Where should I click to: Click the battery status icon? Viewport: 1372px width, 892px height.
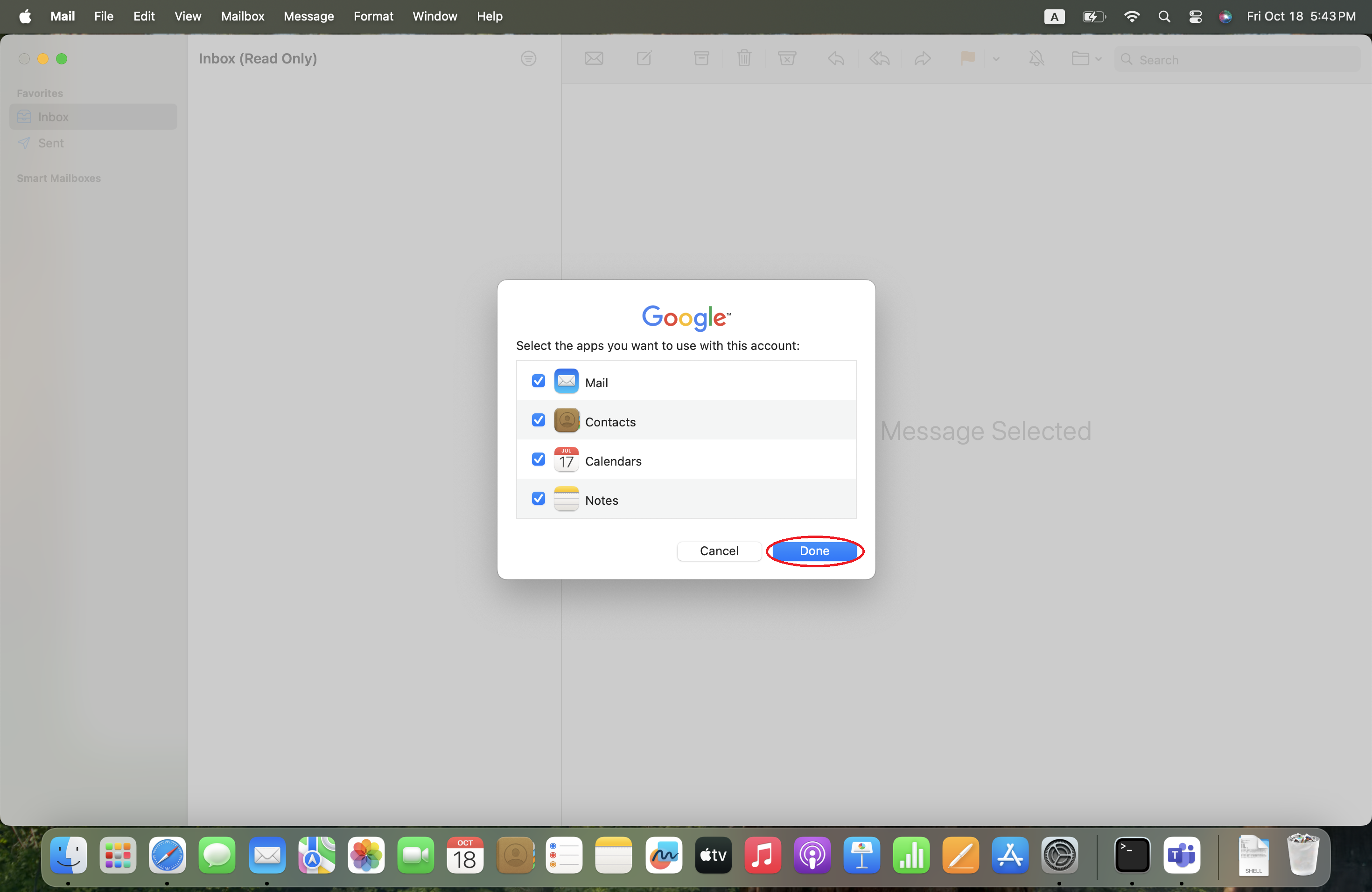click(x=1093, y=16)
